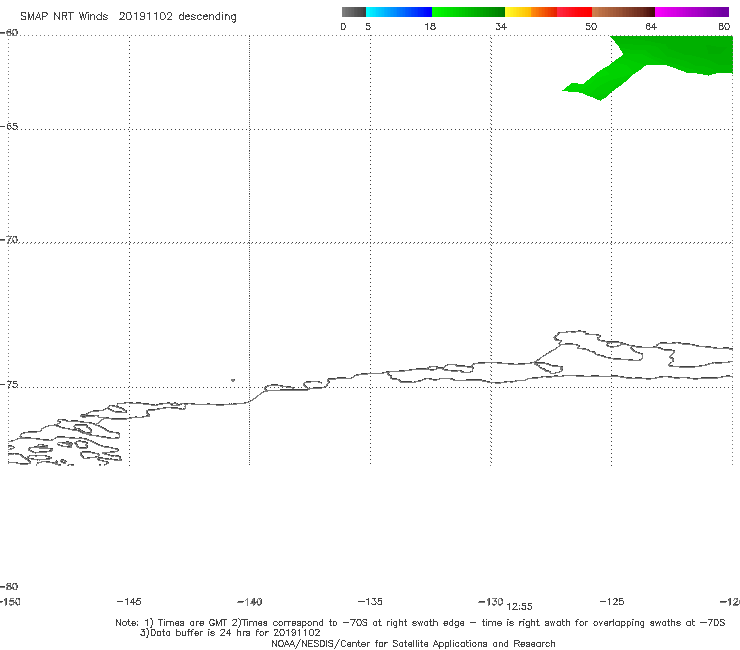
Task: Click the longitude label "-135"
Action: pyautogui.click(x=370, y=602)
